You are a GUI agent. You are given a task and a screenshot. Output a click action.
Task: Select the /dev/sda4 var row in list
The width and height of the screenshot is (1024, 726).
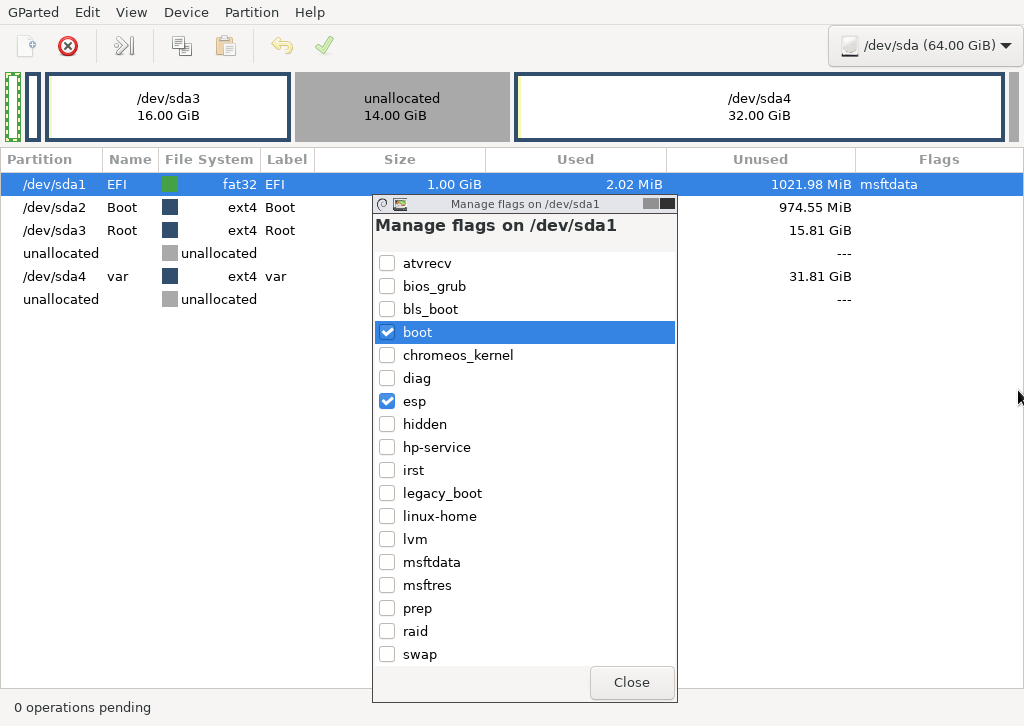coord(512,276)
